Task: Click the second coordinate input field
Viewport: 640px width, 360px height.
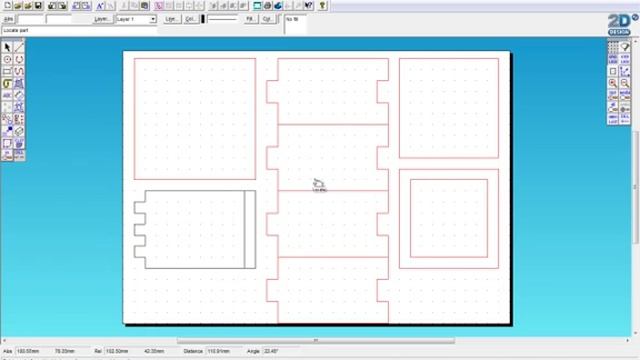Action: coord(59,19)
